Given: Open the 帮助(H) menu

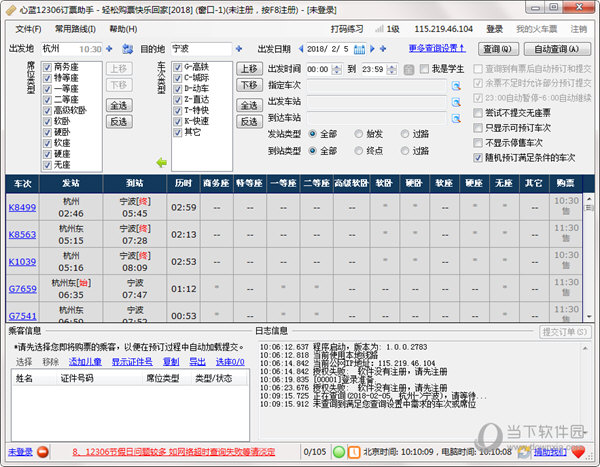Looking at the screenshot, I should pos(123,29).
